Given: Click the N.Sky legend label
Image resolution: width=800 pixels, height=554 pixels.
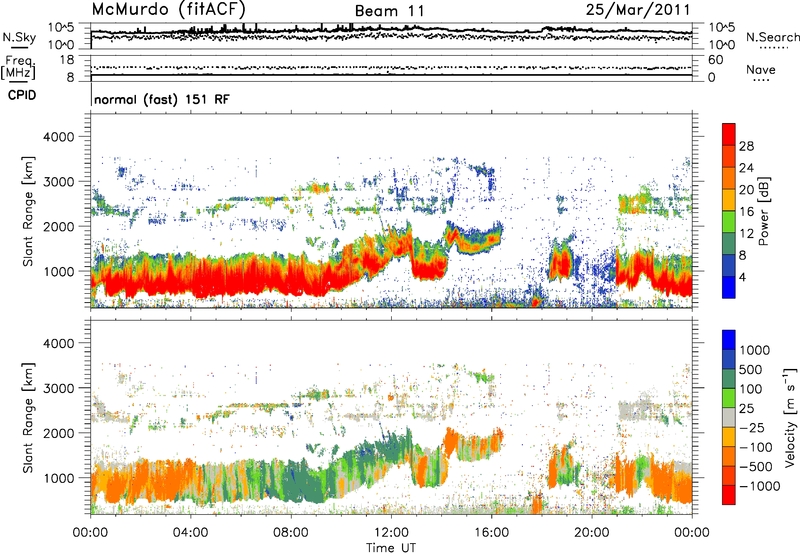Looking at the screenshot, I should 19,37.
